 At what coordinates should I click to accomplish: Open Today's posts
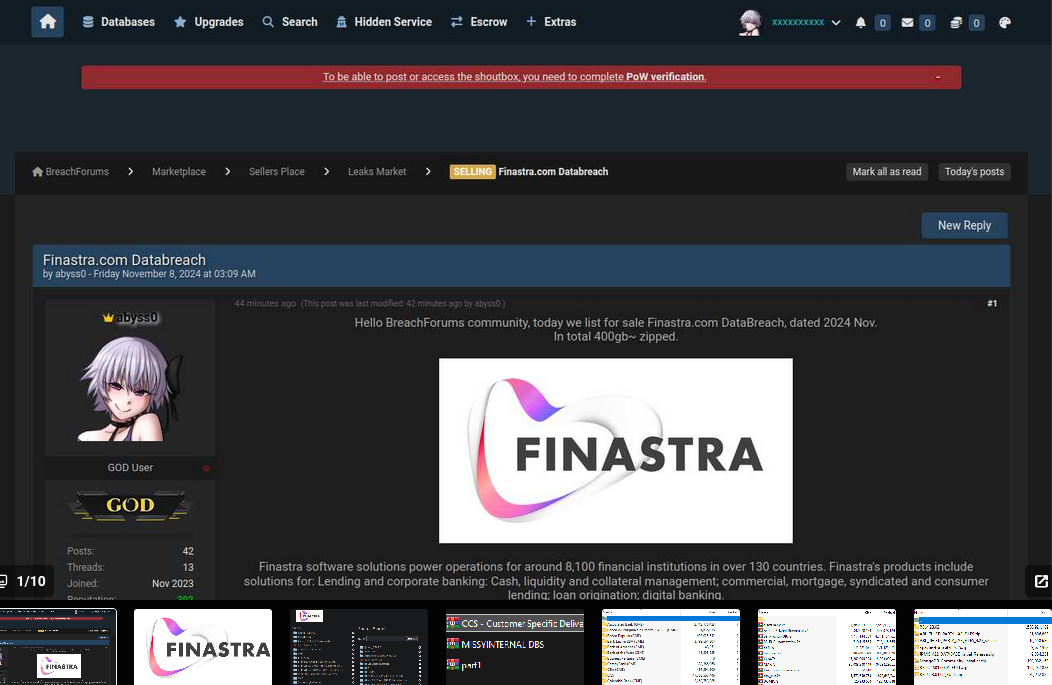[x=974, y=172]
